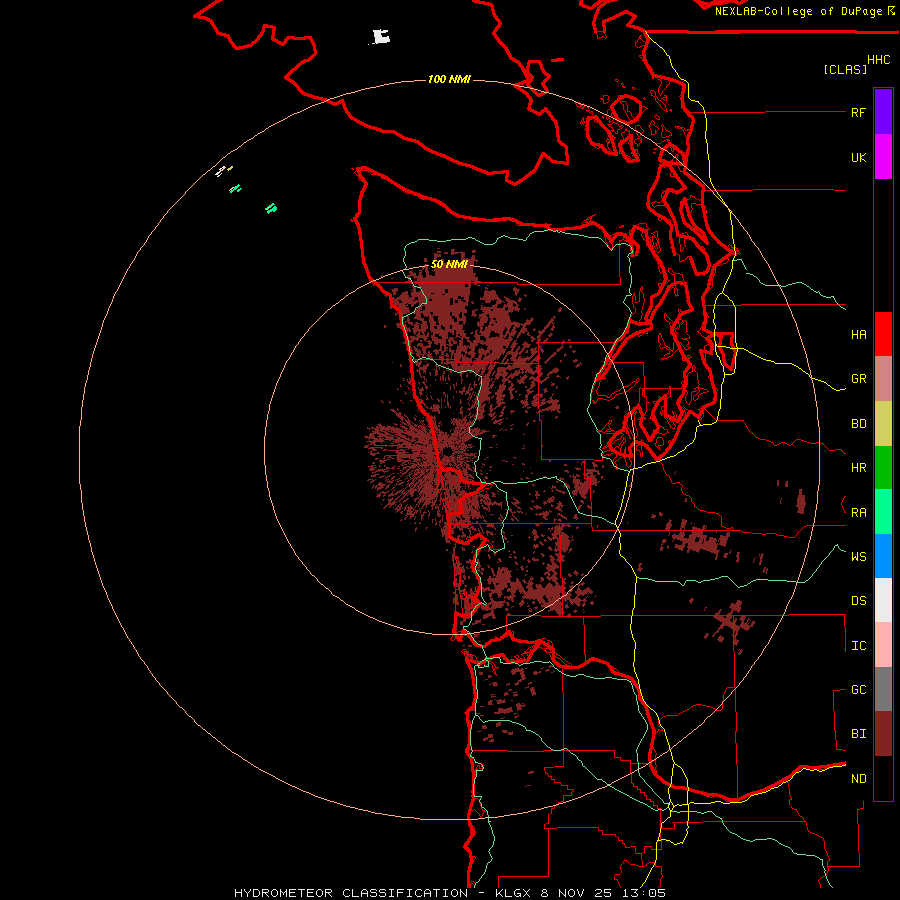Click the BD yellow legend color block
This screenshot has width=900, height=900.
click(883, 423)
